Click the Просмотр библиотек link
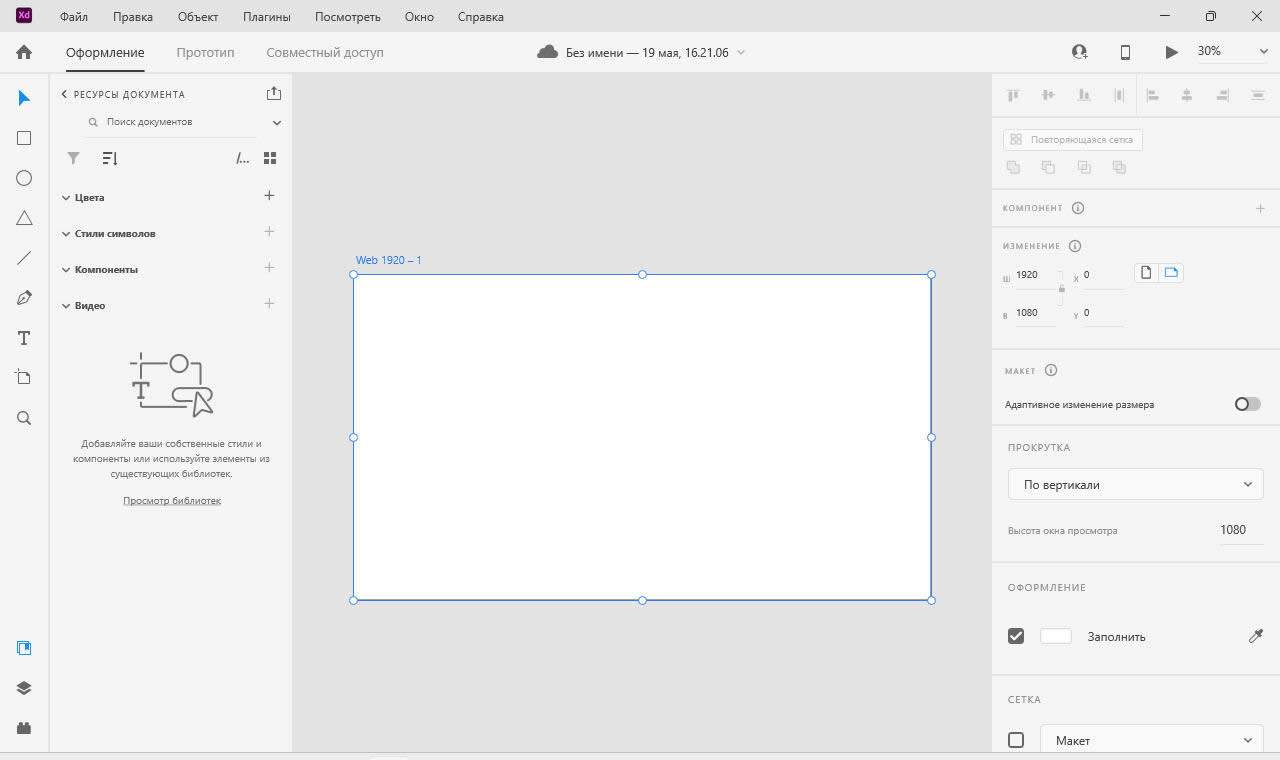 [x=172, y=500]
